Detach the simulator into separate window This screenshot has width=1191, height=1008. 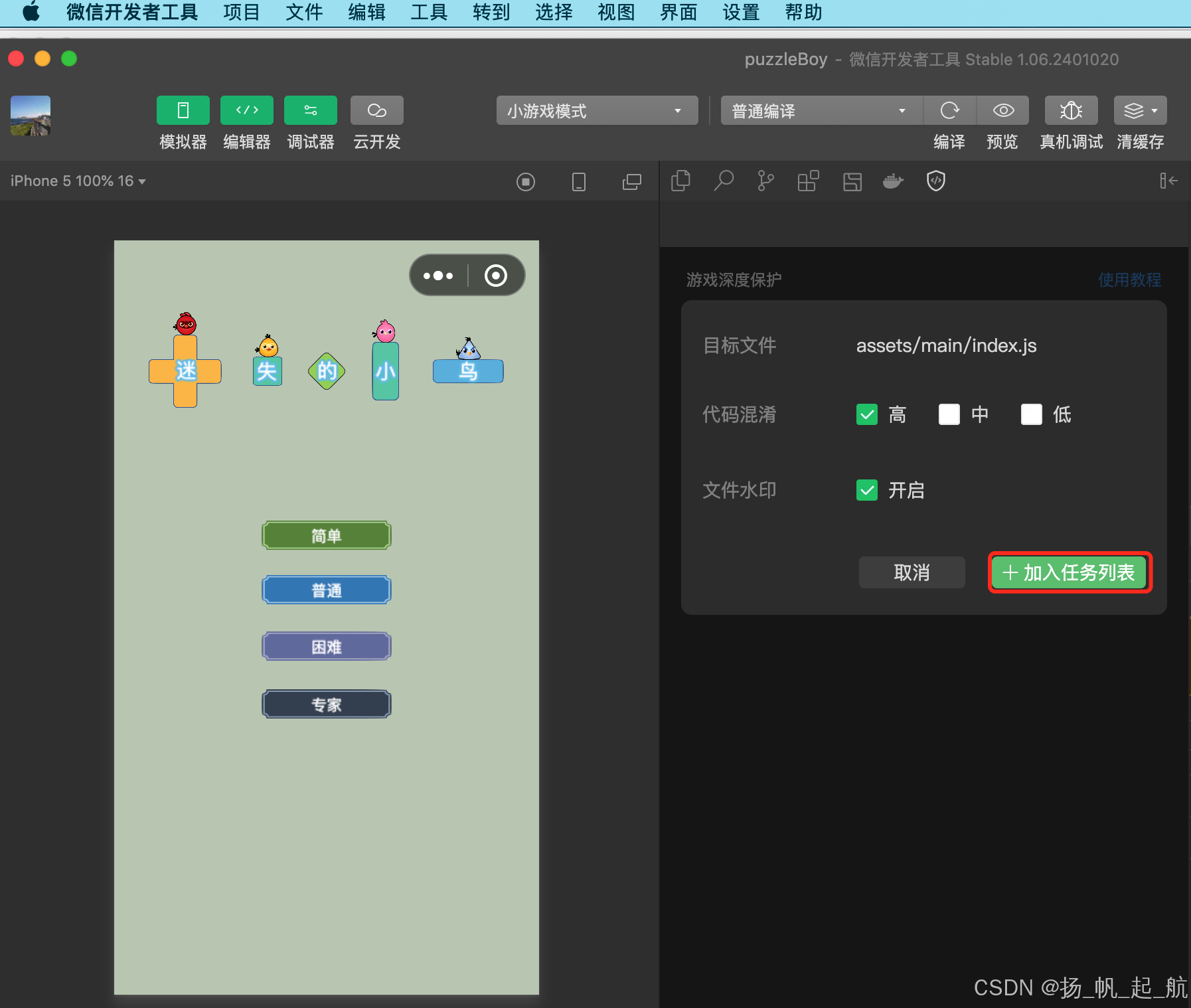(x=632, y=181)
